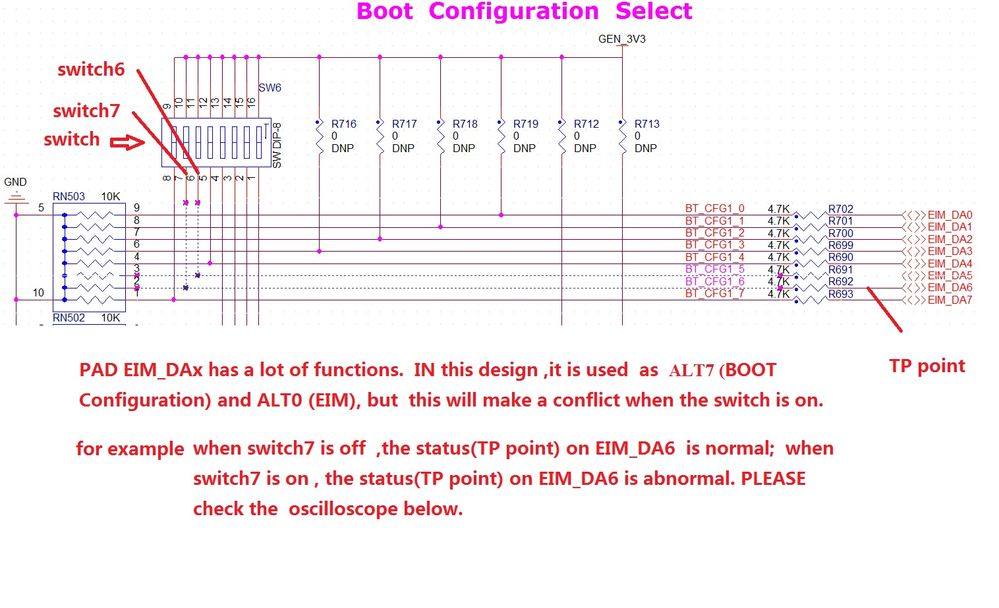Click the bidirectional port symbol for EIM_DA7
The width and height of the screenshot is (999, 608).
click(x=914, y=300)
